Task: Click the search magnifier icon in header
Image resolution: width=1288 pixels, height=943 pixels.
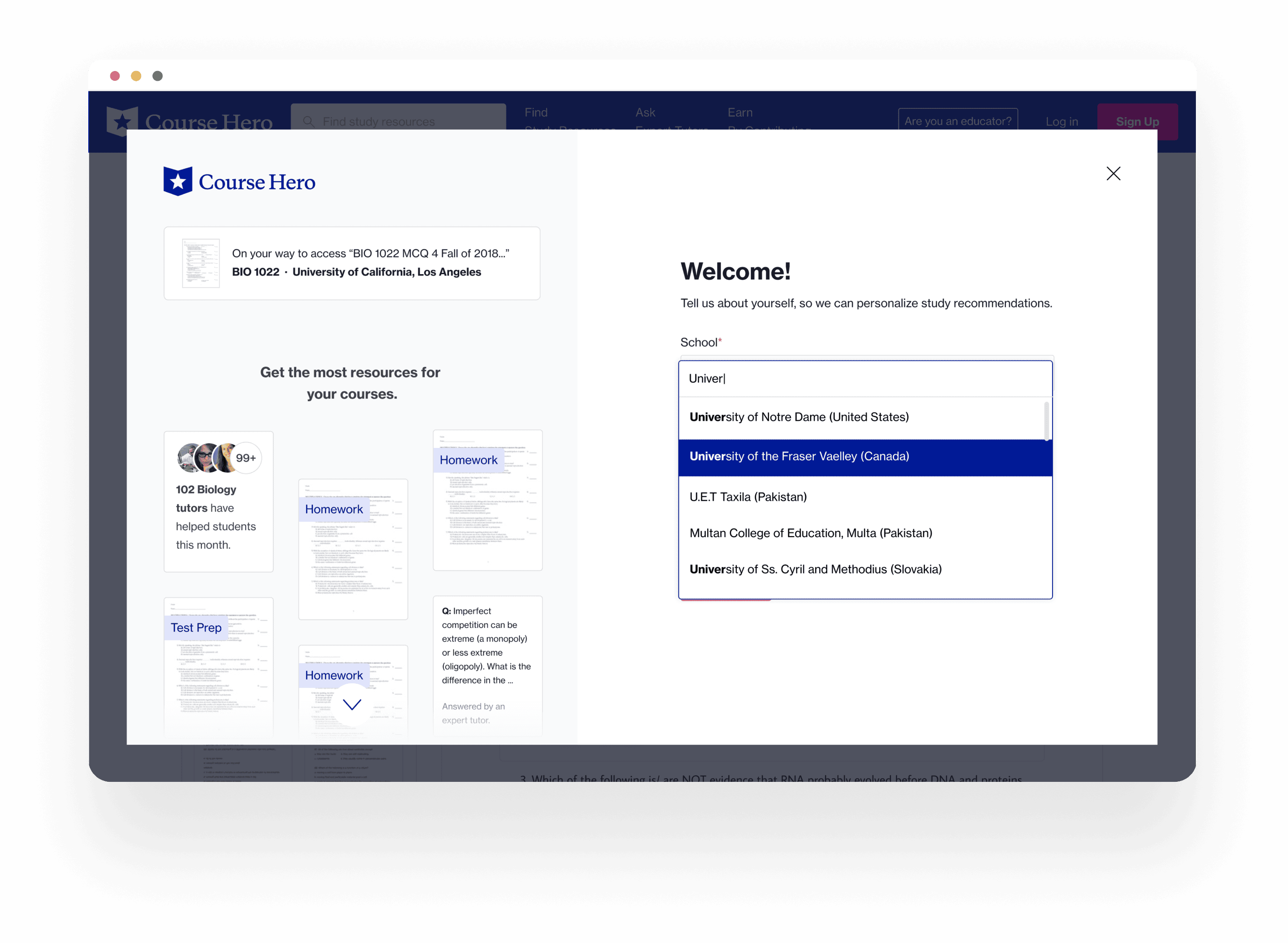Action: (x=308, y=121)
